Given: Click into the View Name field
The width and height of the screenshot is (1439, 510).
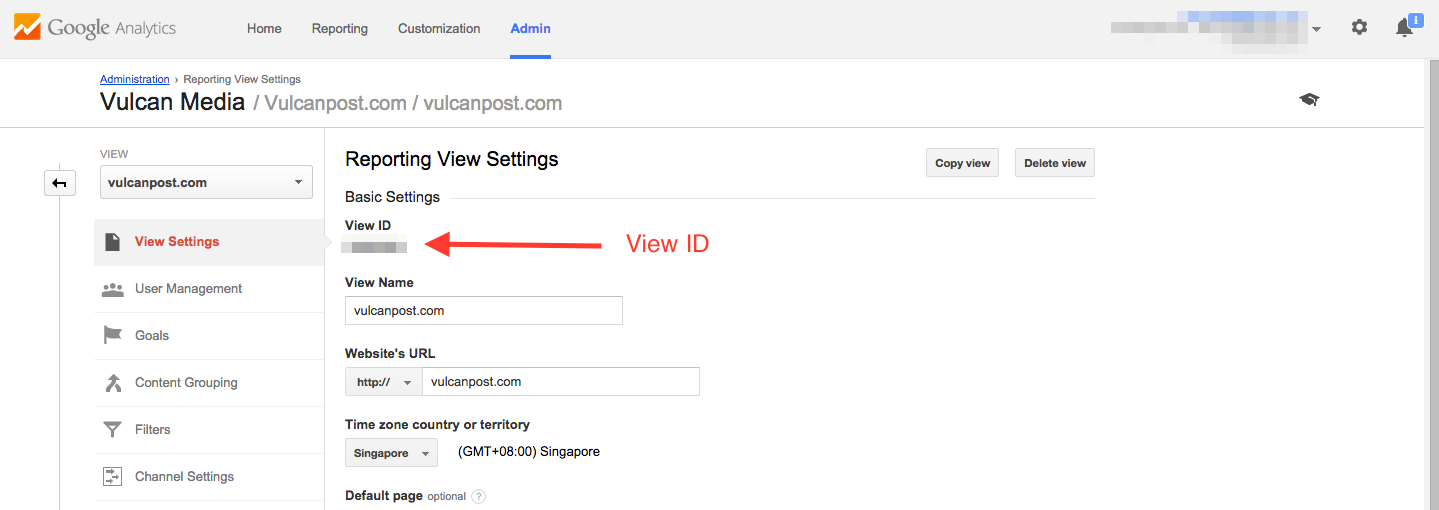Looking at the screenshot, I should [484, 311].
